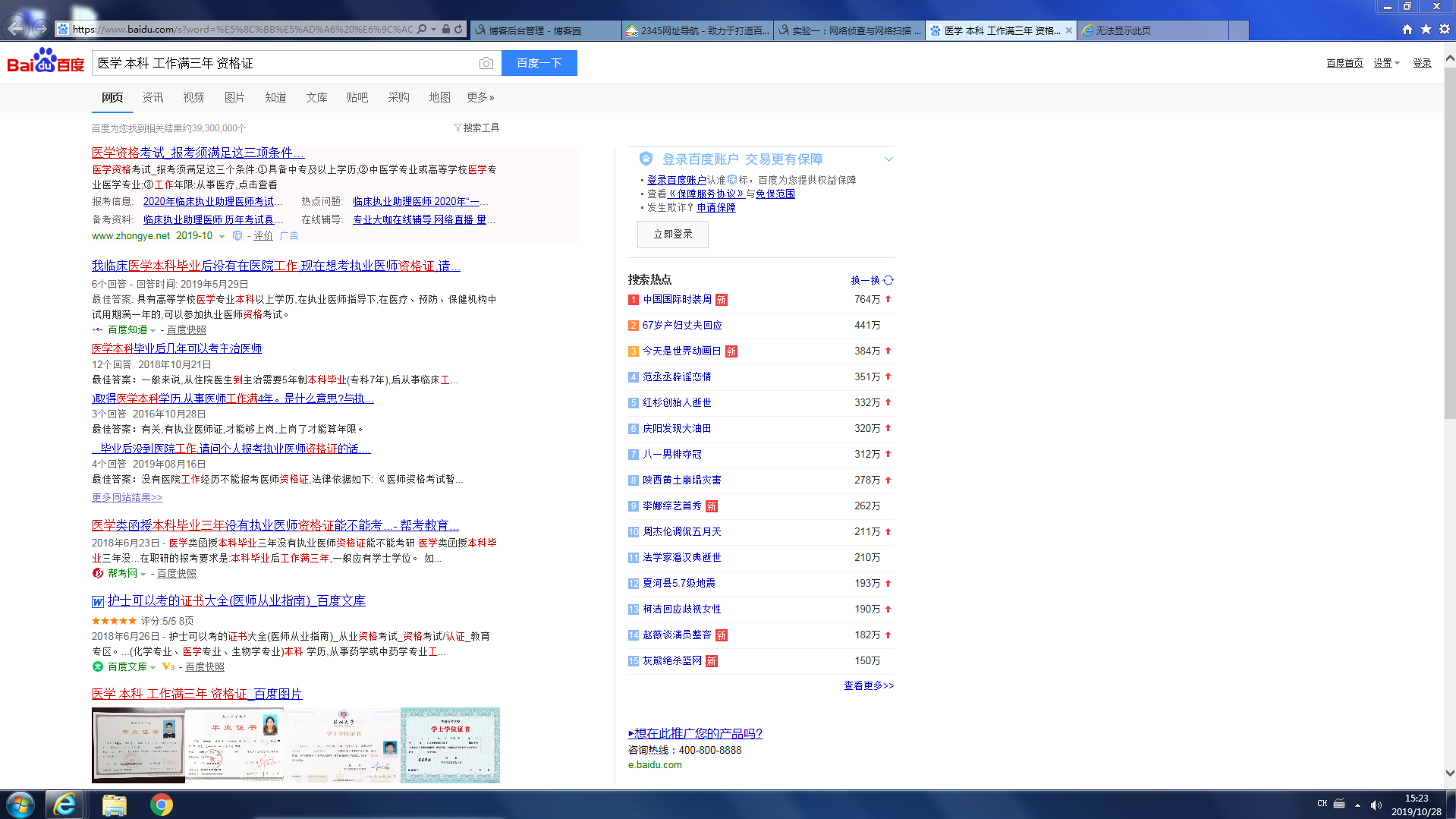
Task: Open IE tools gear icon
Action: 1444,29
